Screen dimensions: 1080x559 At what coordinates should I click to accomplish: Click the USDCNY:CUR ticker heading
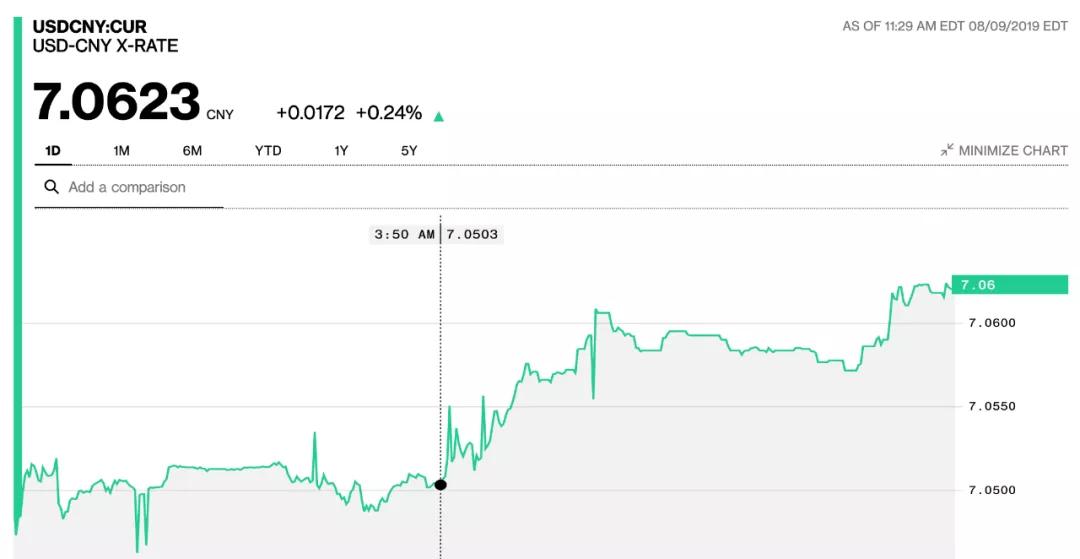[x=90, y=26]
